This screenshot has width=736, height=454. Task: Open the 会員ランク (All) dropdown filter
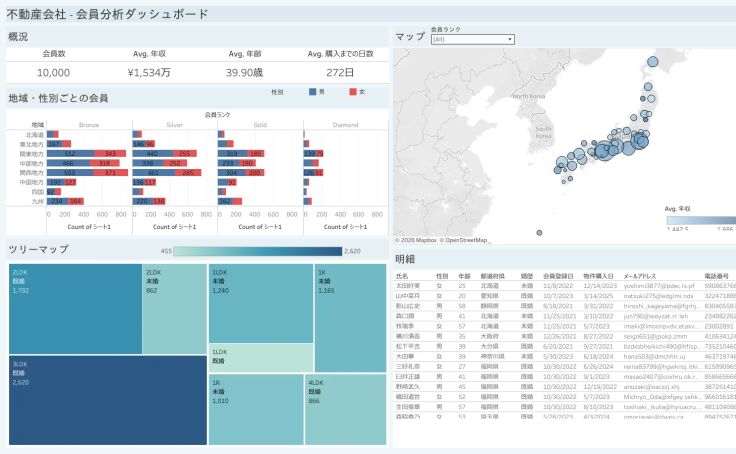(473, 39)
